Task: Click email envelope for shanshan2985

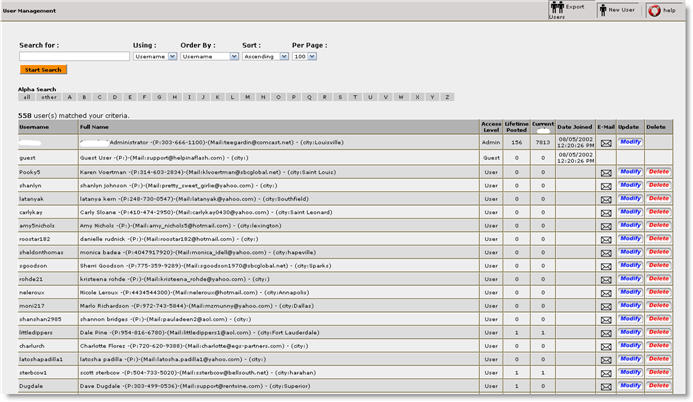Action: click(606, 320)
